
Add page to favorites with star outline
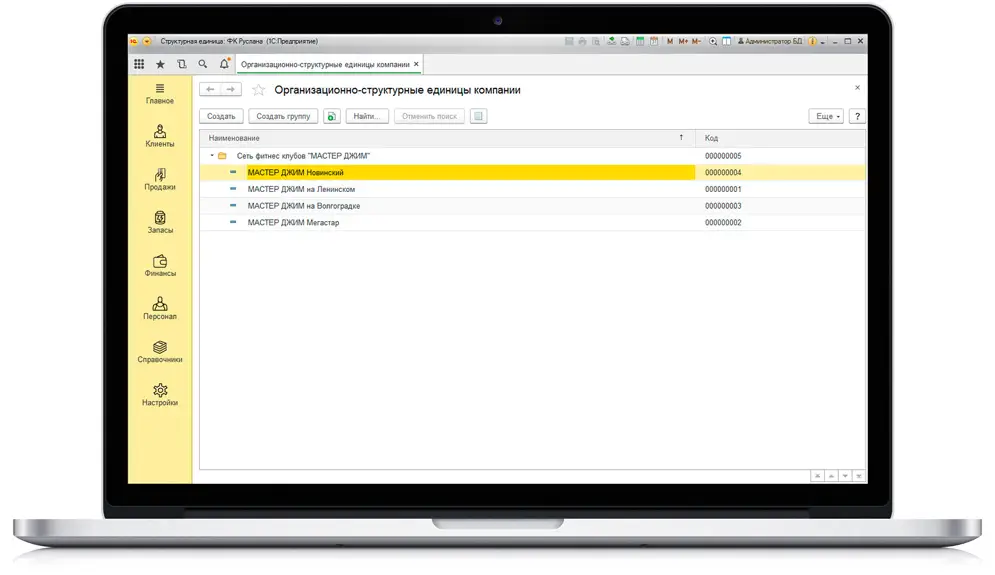[258, 90]
